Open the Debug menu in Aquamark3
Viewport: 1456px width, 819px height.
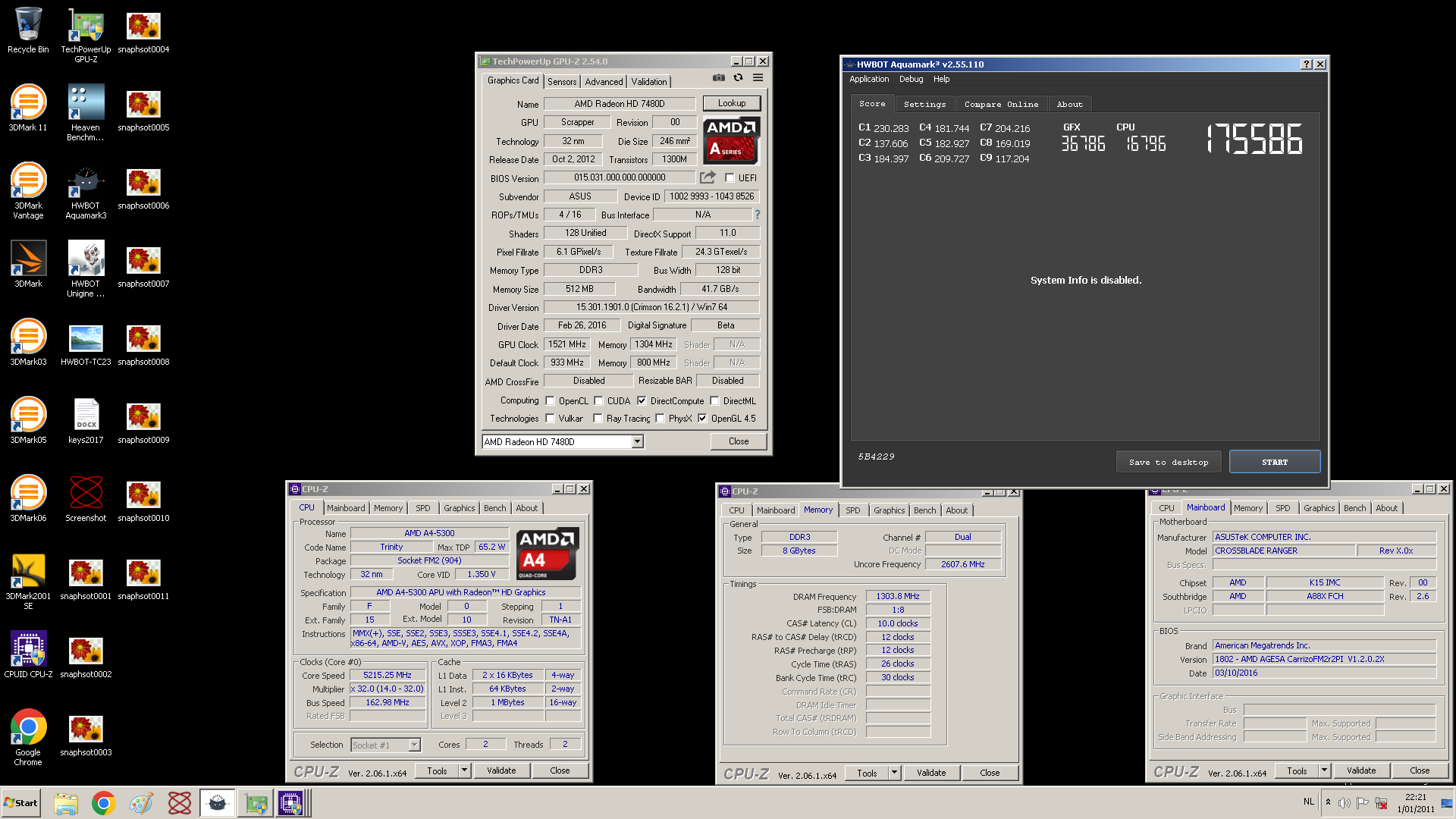911,79
